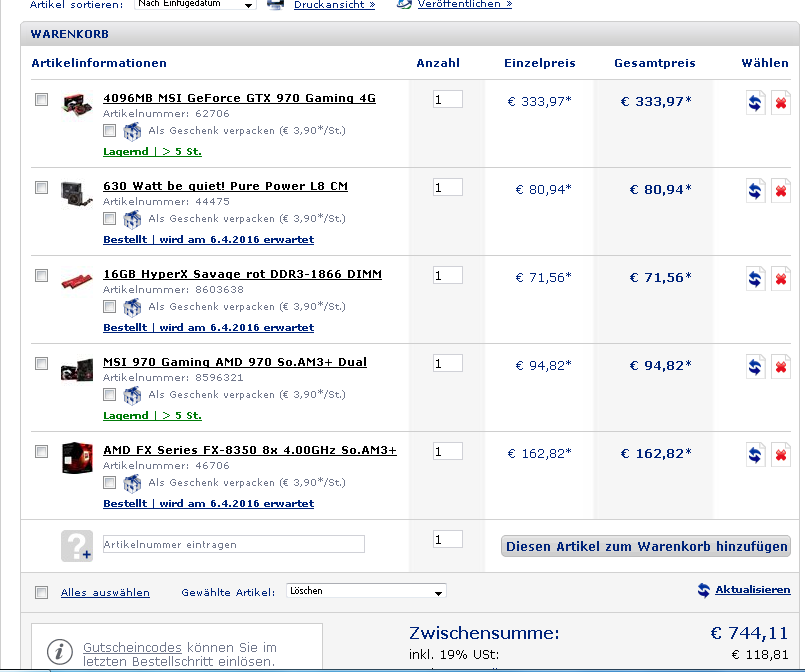Remove the GTX 970 Gaming 4G item
The image size is (805, 672).
tap(780, 103)
